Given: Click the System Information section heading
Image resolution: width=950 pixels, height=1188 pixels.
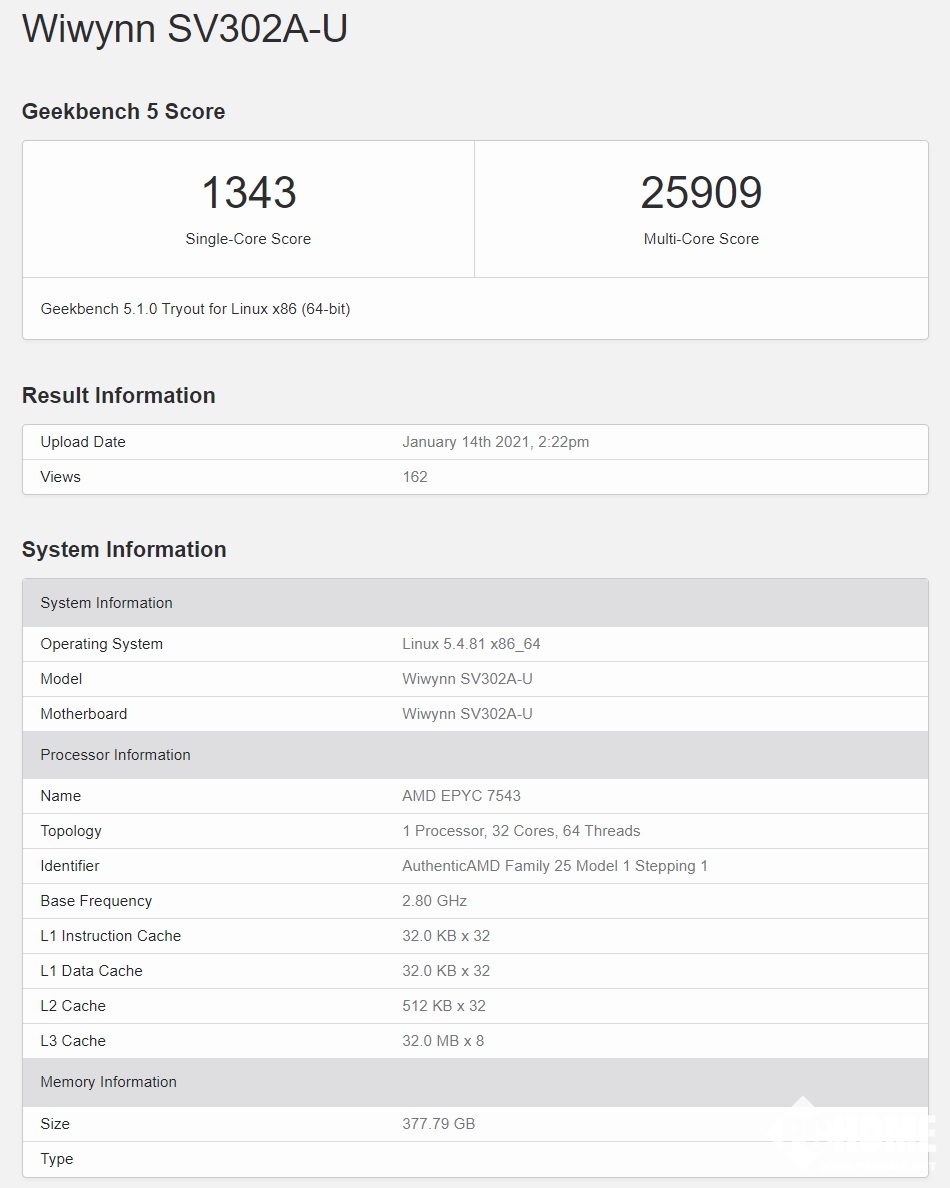Looking at the screenshot, I should [x=124, y=550].
